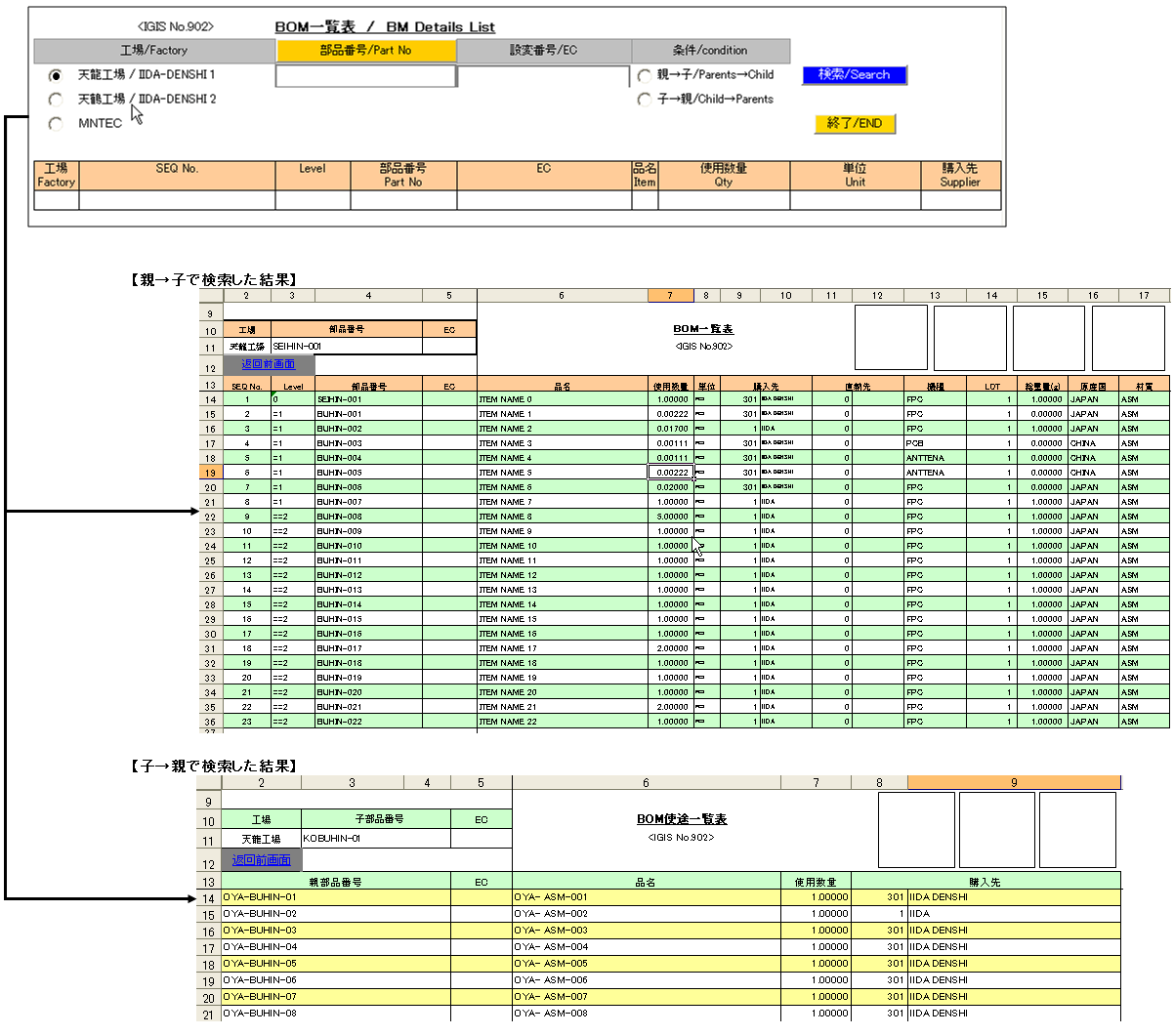Viewport: 1174px width, 1036px height.
Task: Focus the 部品番号/Part No input box
Action: tap(366, 75)
